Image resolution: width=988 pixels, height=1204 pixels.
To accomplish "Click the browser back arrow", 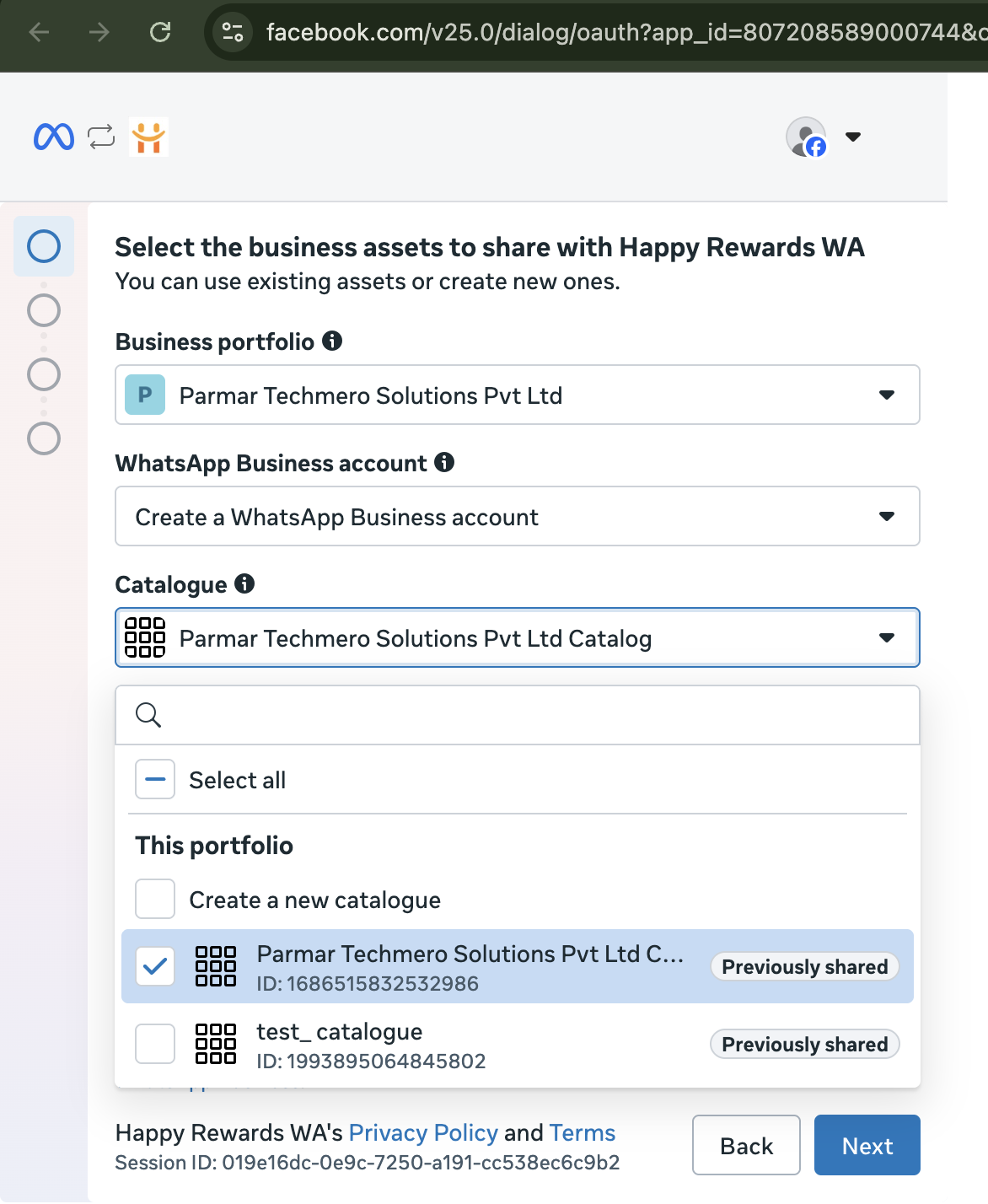I will pyautogui.click(x=39, y=32).
